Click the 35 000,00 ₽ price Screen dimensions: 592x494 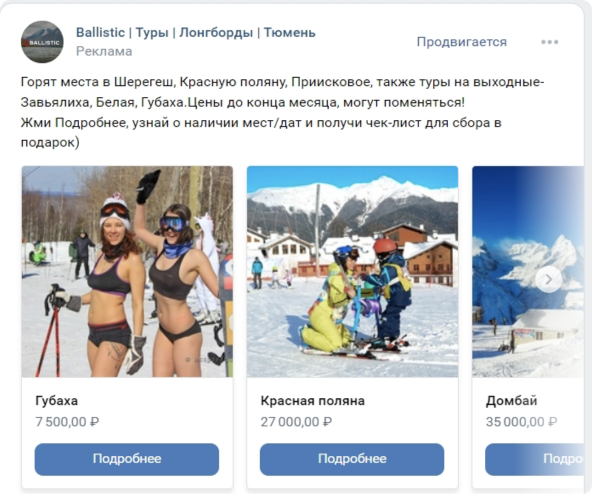(521, 422)
